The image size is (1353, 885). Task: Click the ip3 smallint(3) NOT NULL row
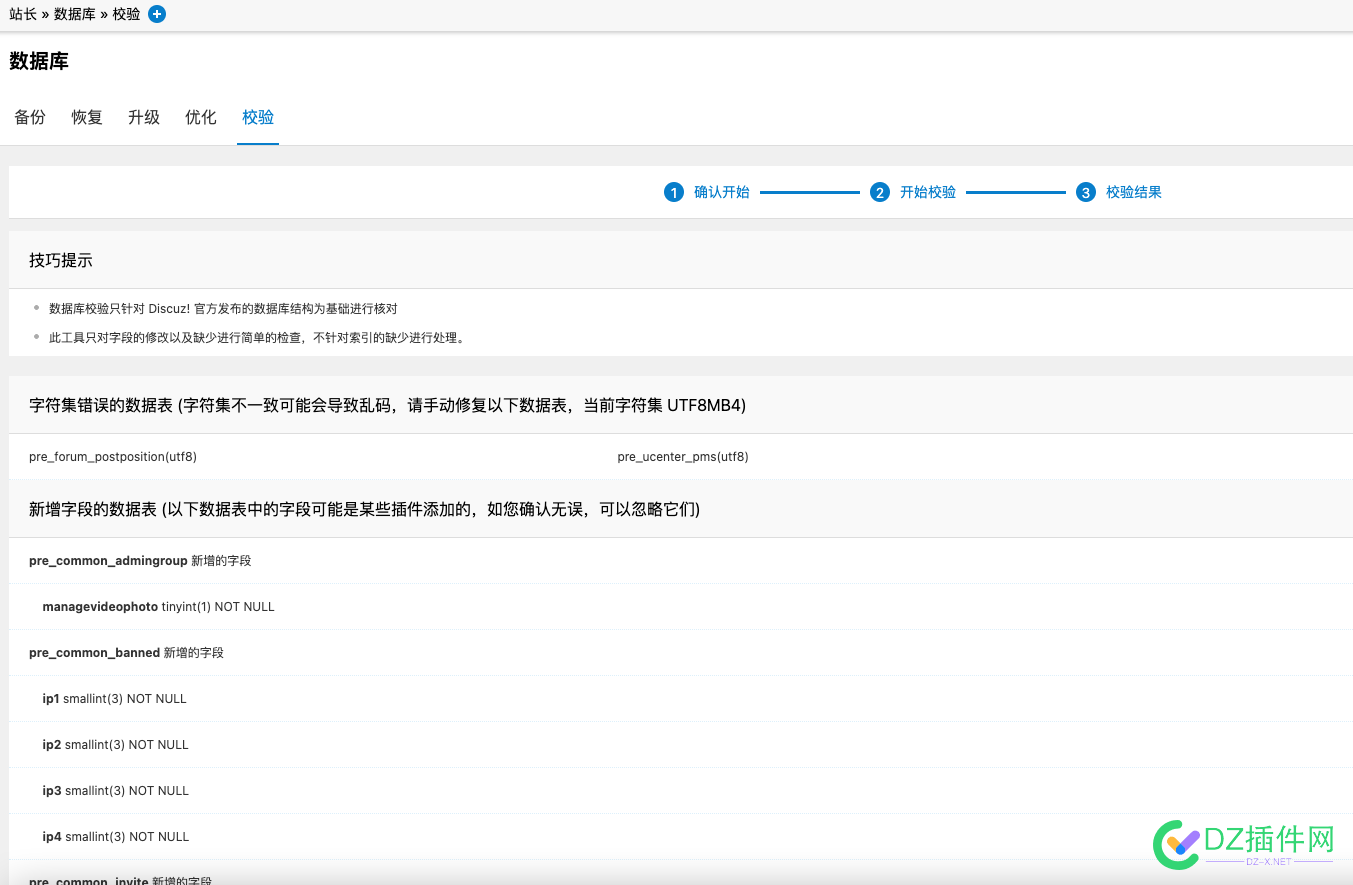pyautogui.click(x=681, y=791)
